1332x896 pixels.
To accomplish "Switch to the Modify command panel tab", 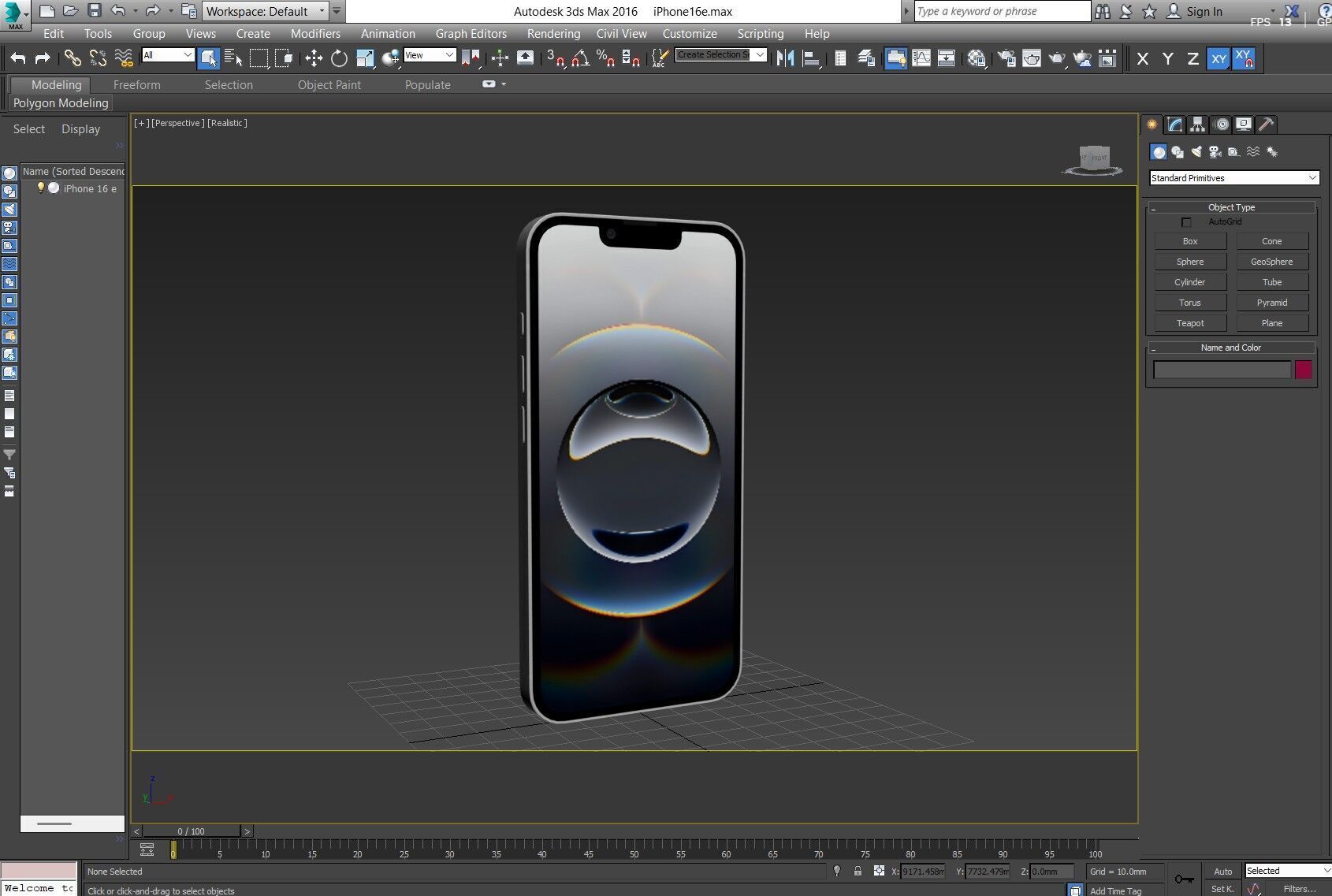I will tap(1175, 125).
